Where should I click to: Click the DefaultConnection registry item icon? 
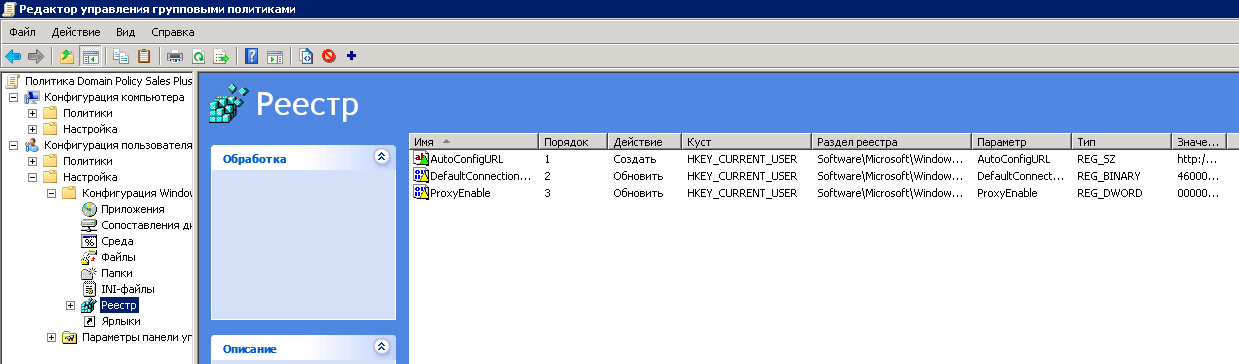[x=421, y=176]
